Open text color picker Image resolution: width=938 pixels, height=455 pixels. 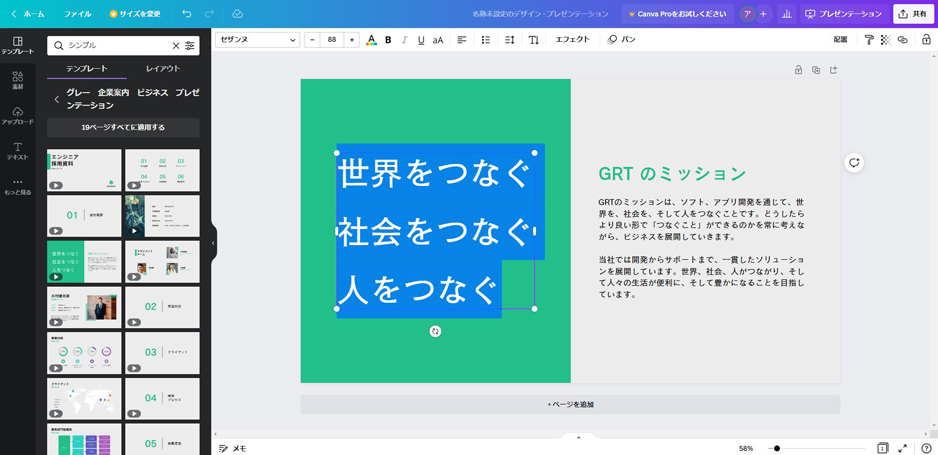coord(371,40)
